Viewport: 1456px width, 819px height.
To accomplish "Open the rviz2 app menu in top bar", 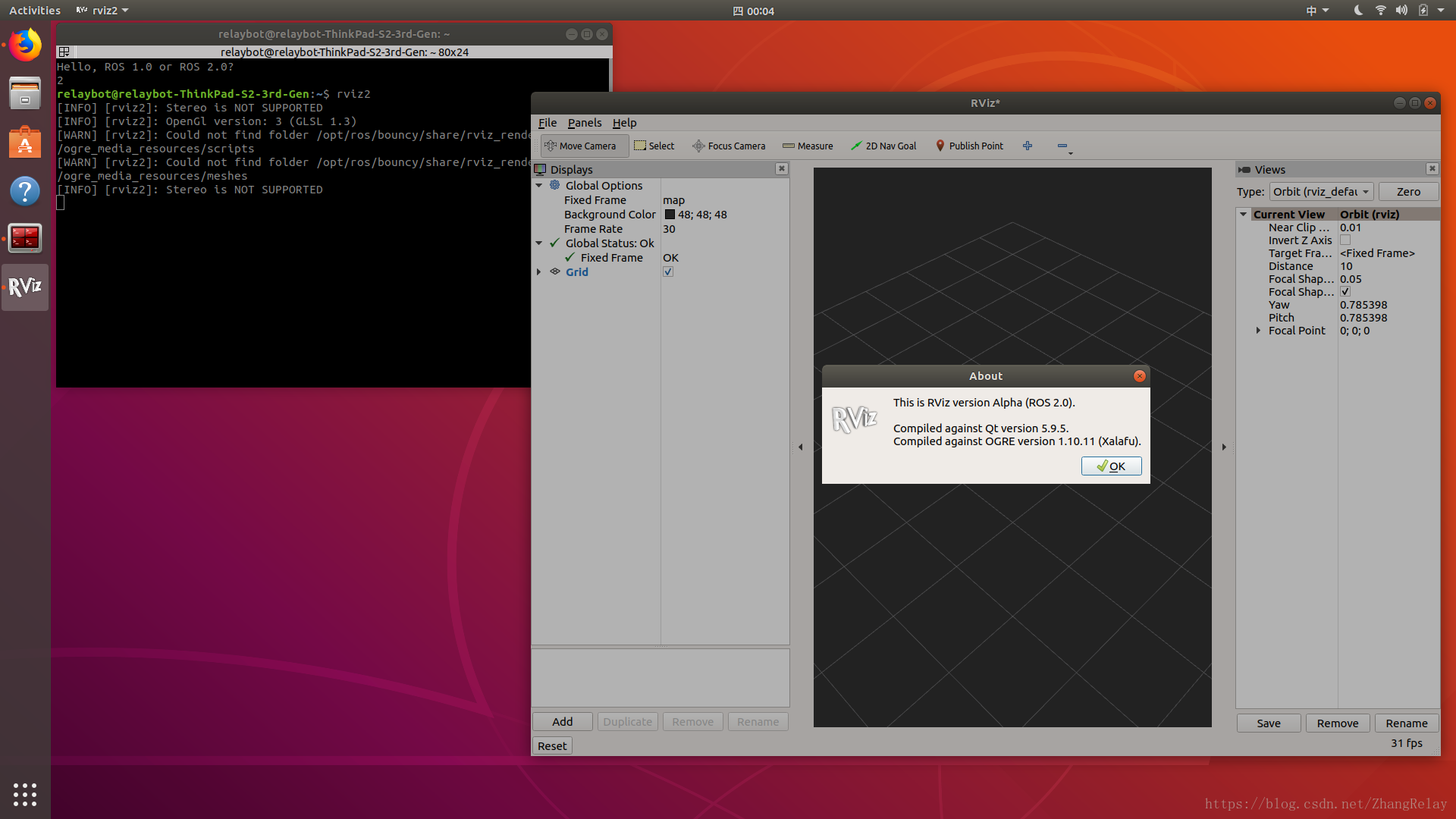I will click(102, 11).
